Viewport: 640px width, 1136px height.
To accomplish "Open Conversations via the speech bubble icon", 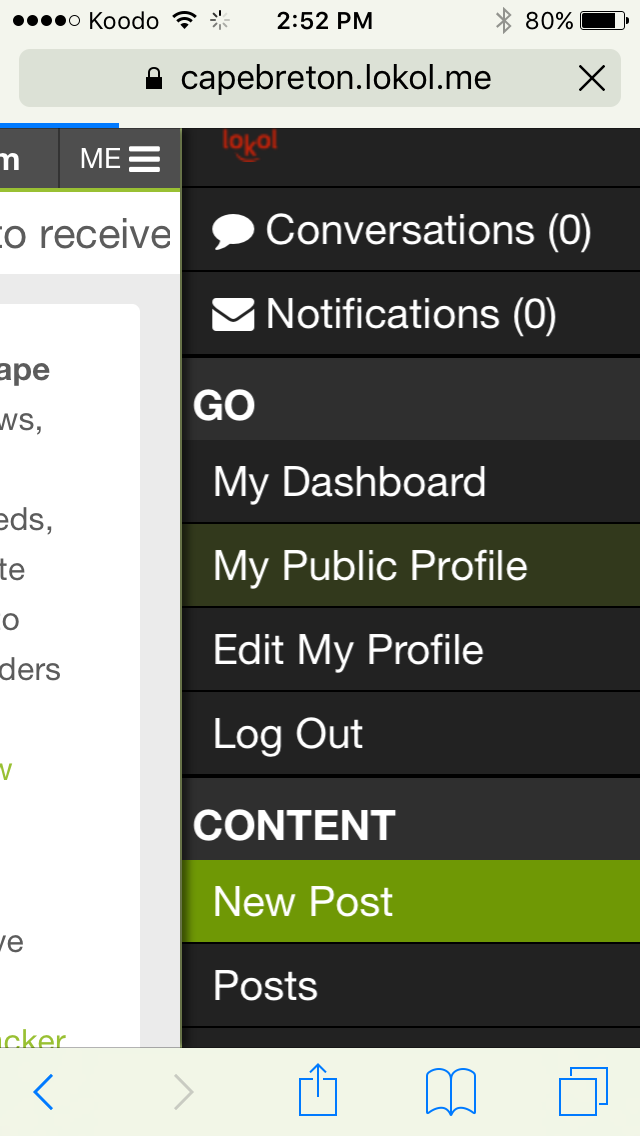I will coord(233,232).
